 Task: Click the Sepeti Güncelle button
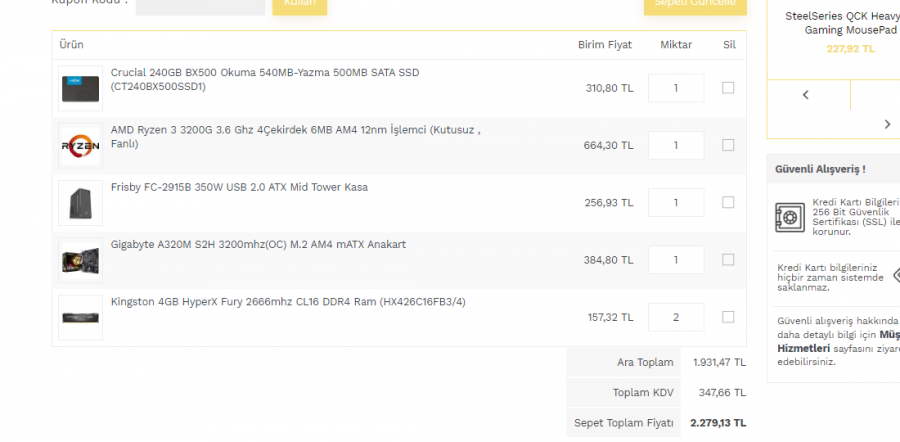(695, 5)
